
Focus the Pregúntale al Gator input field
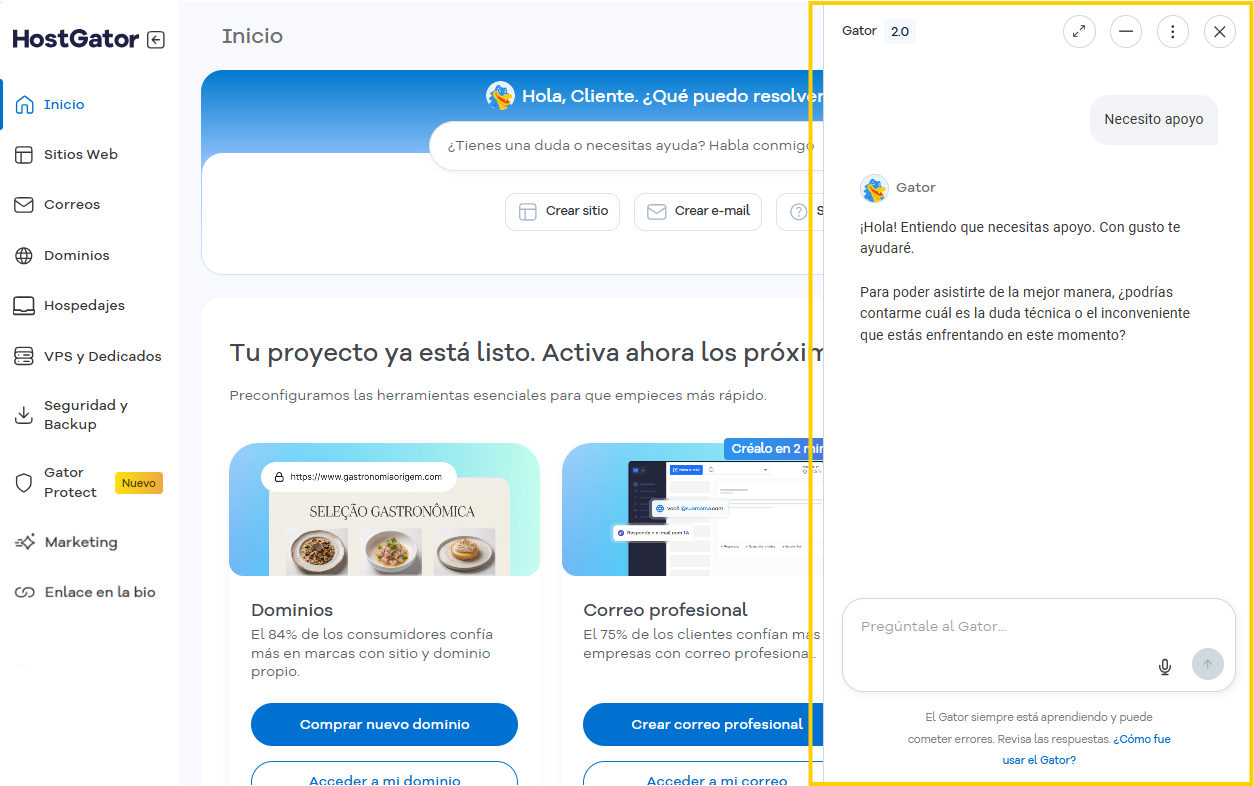1039,645
